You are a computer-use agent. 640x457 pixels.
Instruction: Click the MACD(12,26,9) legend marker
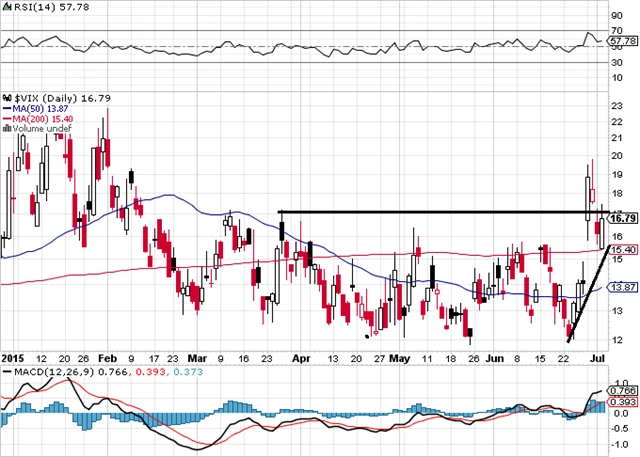point(5,373)
